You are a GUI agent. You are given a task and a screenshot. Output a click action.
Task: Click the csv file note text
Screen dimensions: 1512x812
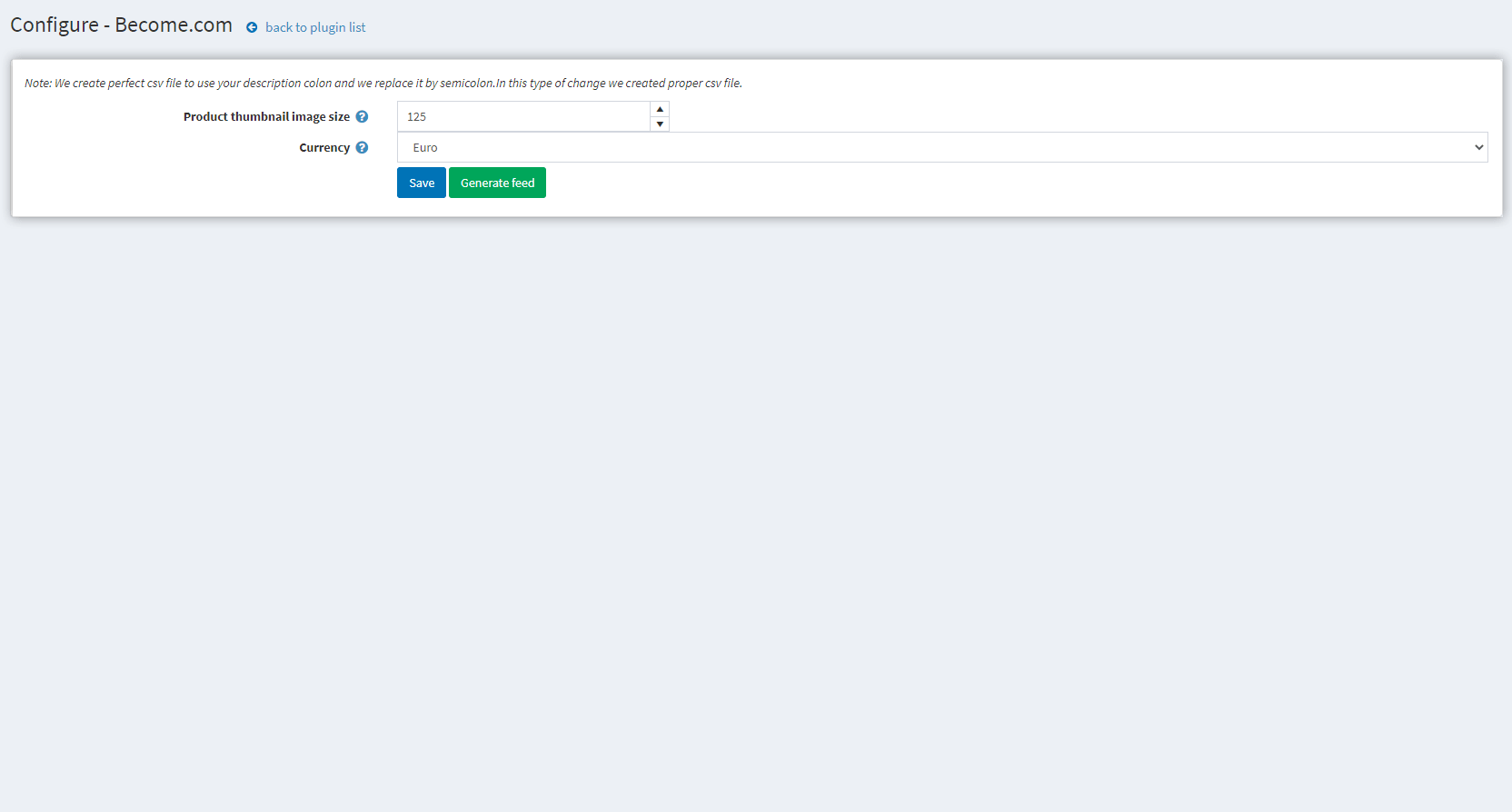(x=383, y=83)
